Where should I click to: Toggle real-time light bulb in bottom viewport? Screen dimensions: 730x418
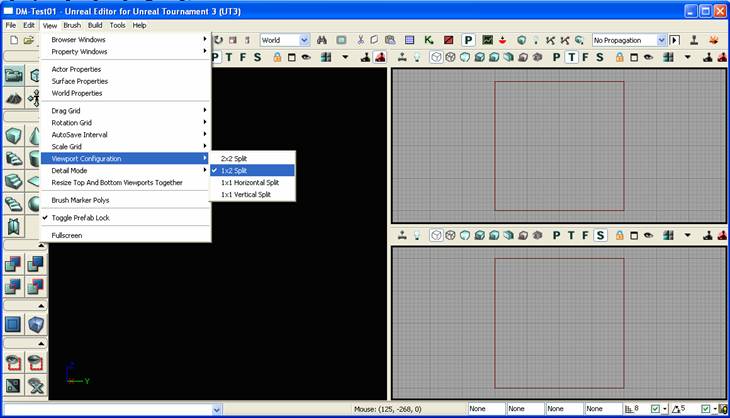point(417,236)
